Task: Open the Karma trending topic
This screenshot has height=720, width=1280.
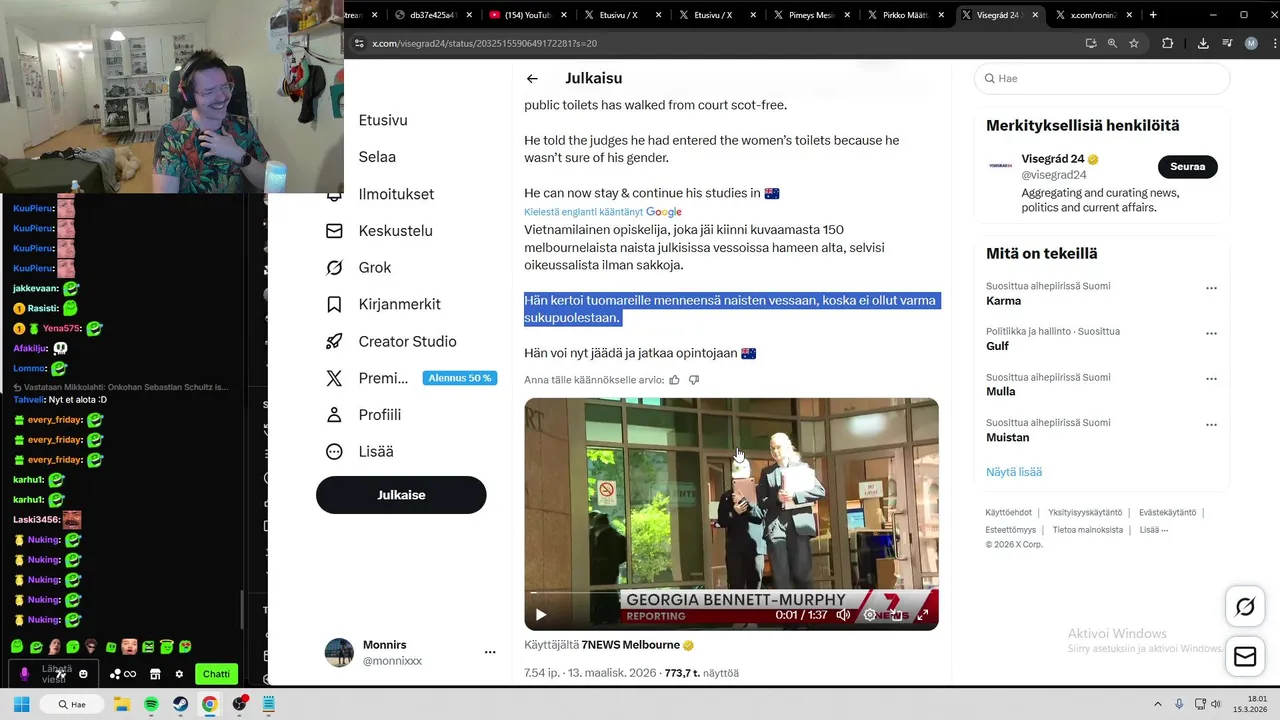Action: (x=1003, y=301)
